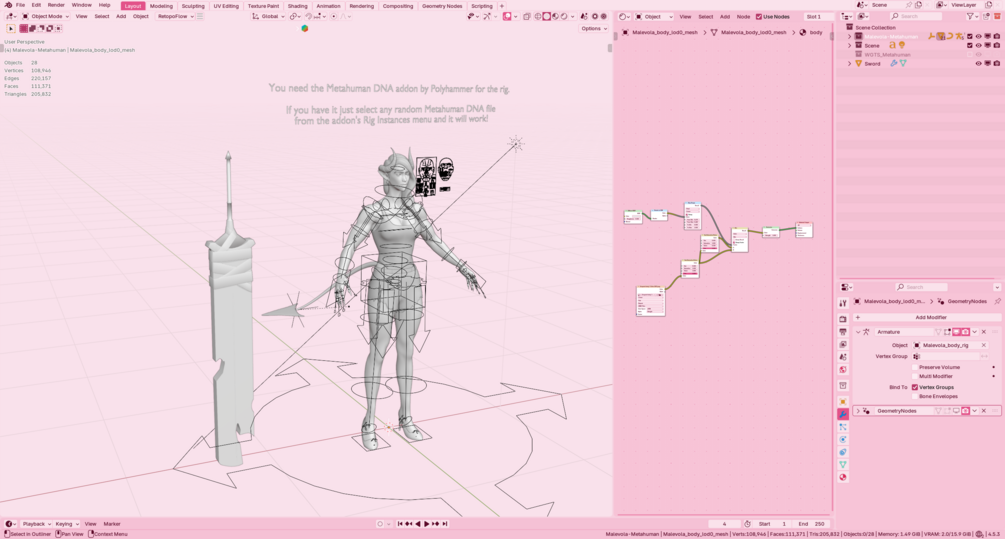Screen dimensions: 1005x539
Task: Select the Select Box tool icon
Action: coord(11,28)
